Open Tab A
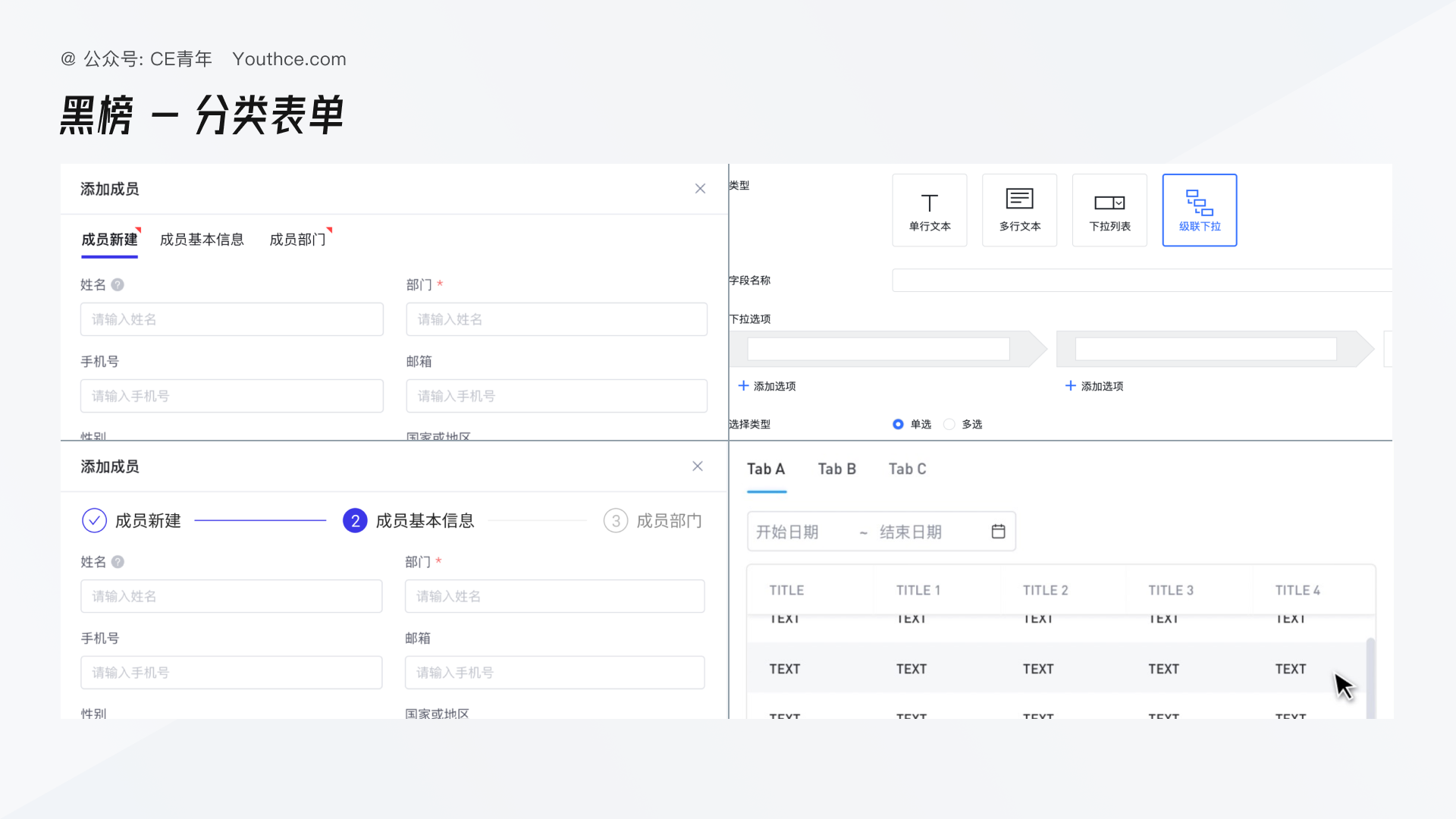The width and height of the screenshot is (1456, 819). click(766, 469)
